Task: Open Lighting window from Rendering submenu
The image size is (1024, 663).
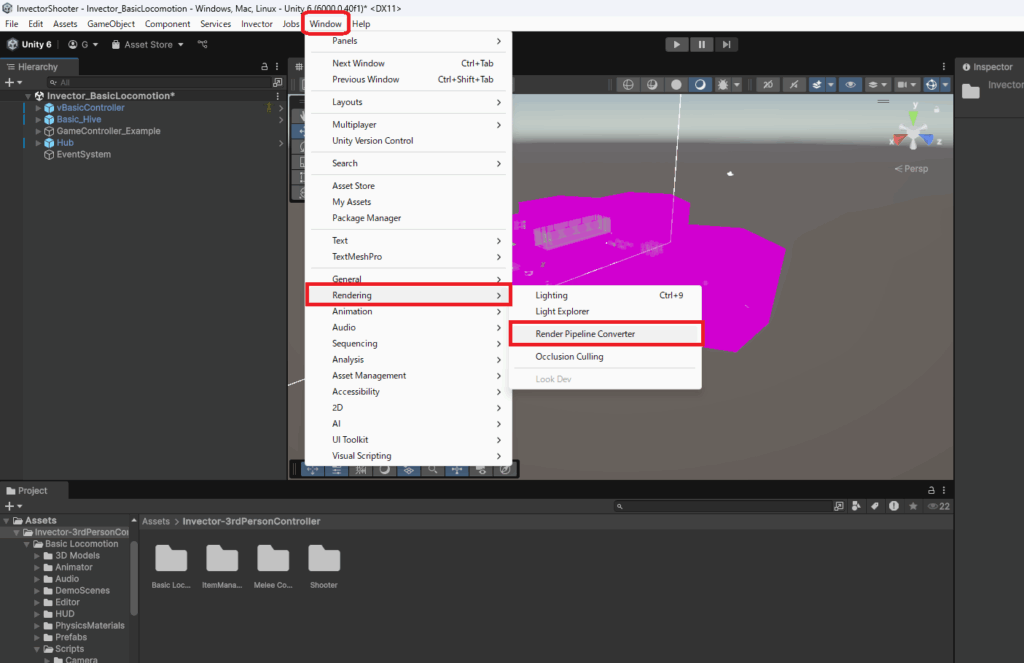Action: 605,295
